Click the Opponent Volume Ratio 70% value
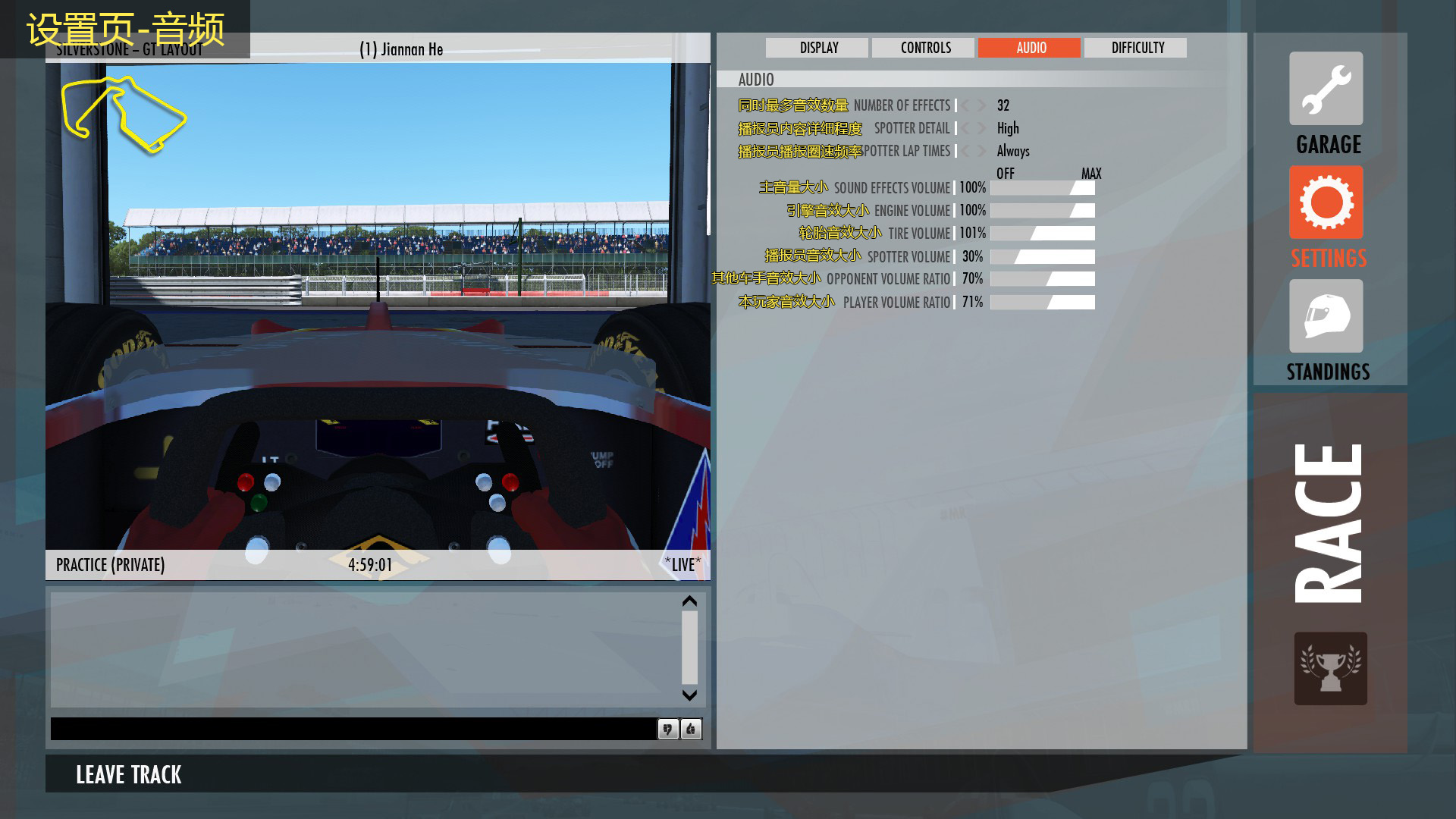 pyautogui.click(x=973, y=278)
